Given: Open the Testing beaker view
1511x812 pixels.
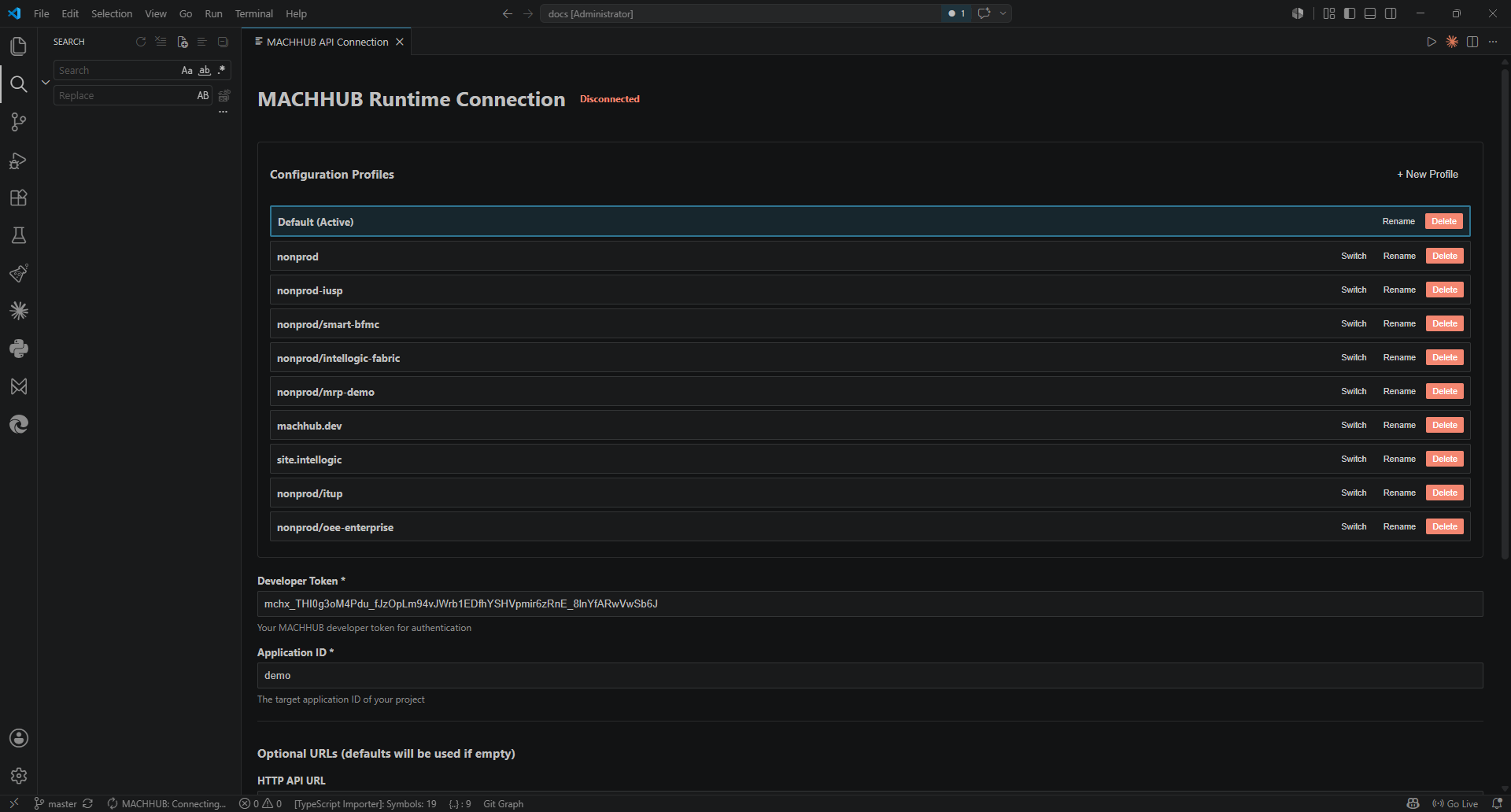Looking at the screenshot, I should [19, 235].
